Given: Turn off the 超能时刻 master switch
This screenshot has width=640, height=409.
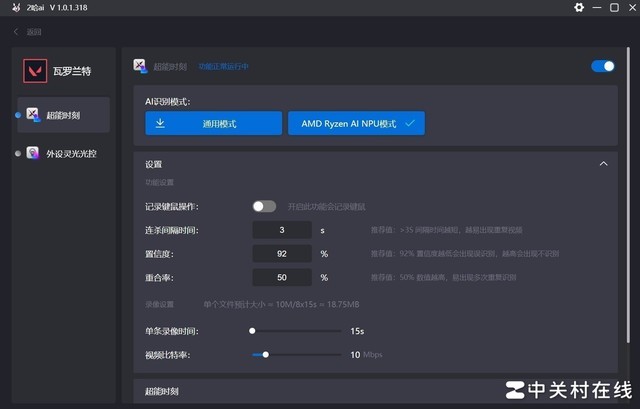Looking at the screenshot, I should click(x=603, y=66).
